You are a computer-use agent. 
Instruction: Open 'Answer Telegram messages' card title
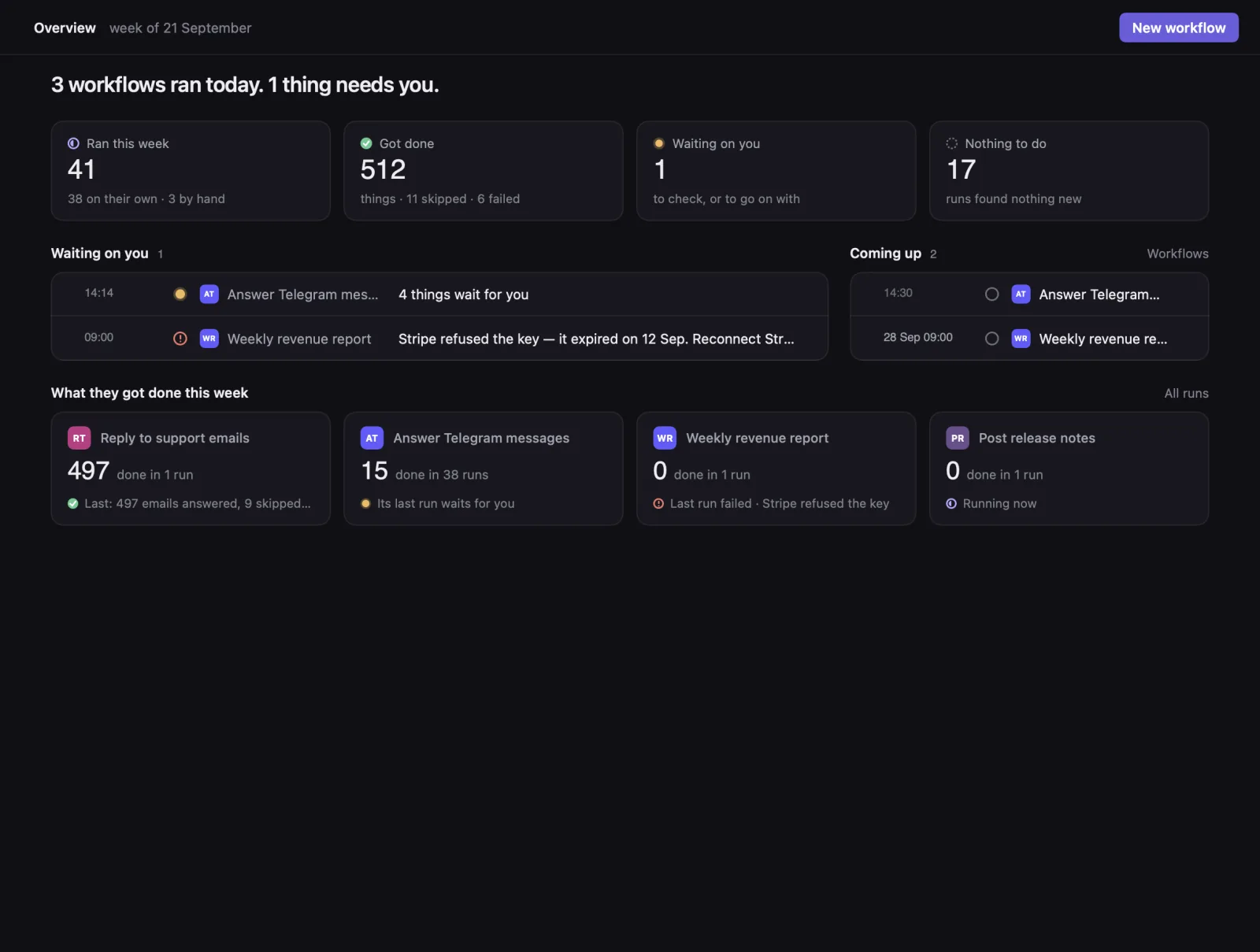tap(481, 438)
